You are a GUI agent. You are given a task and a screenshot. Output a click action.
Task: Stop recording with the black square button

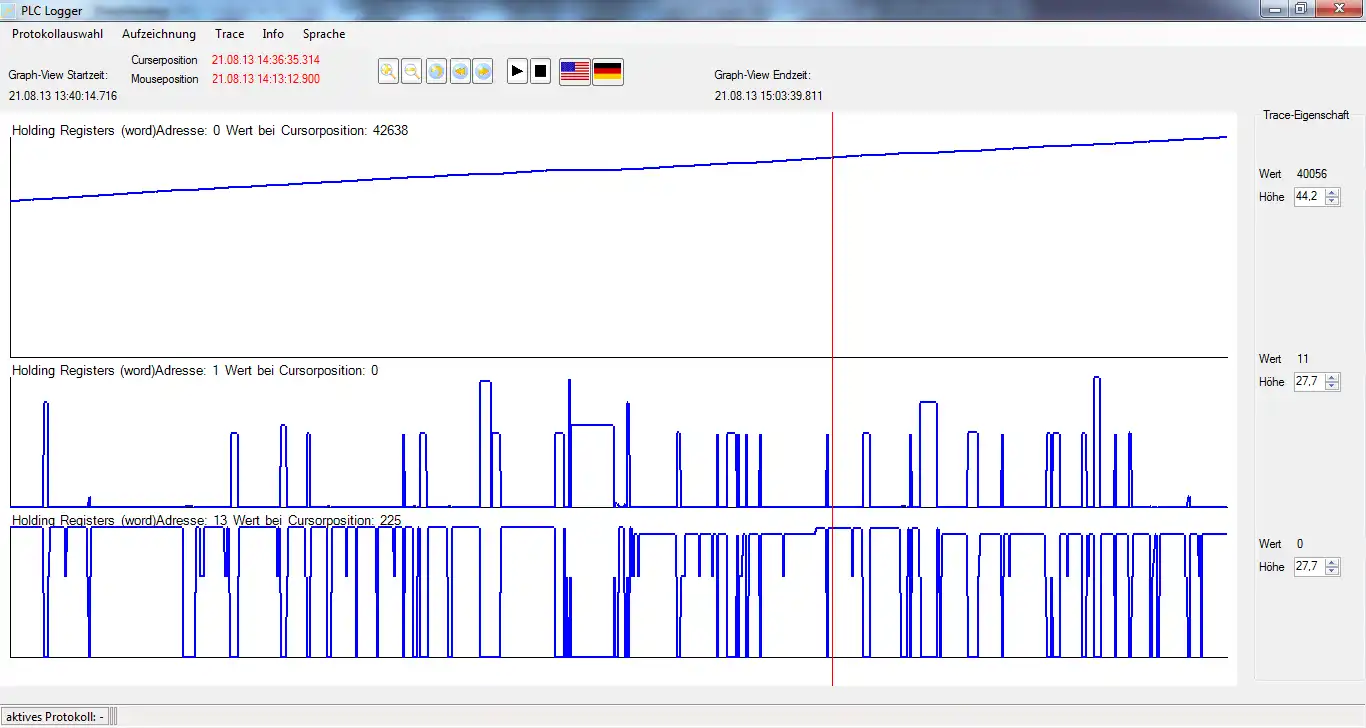(541, 72)
